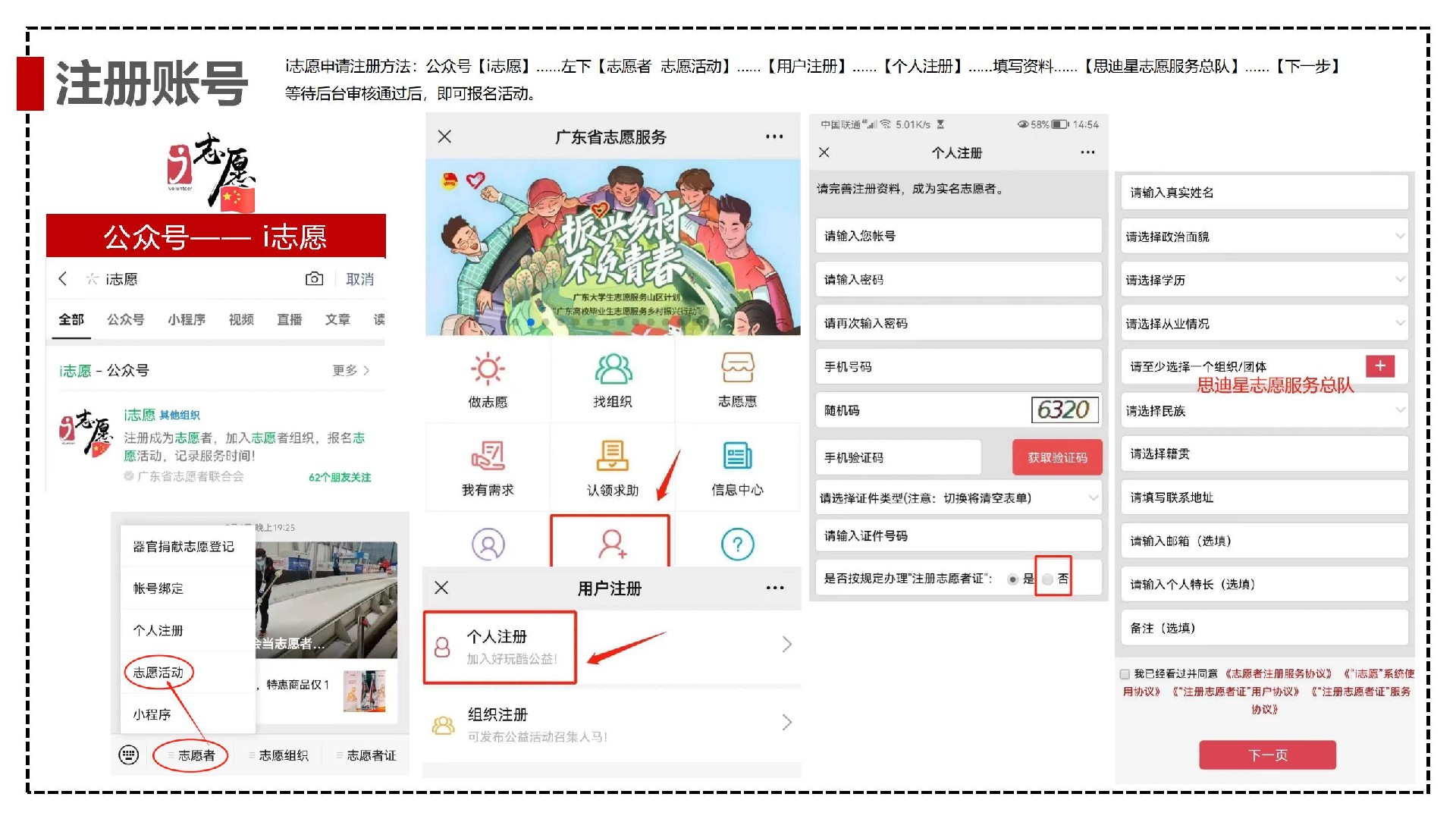Click the 6320 captcha image
The width and height of the screenshot is (1456, 819).
coord(1065,410)
